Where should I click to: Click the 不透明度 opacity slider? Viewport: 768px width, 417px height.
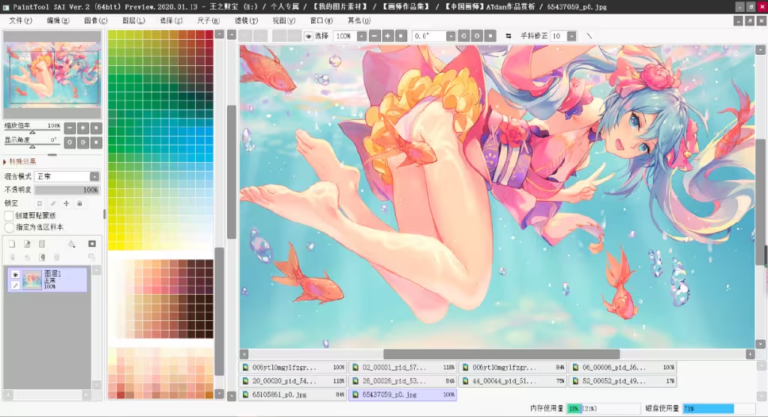(68, 189)
